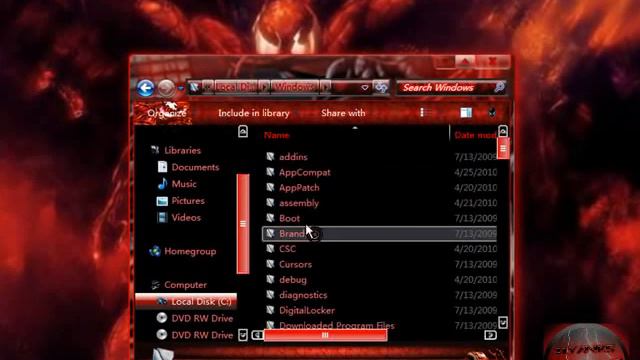Open Documents library
This screenshot has width=640, height=360.
(195, 167)
